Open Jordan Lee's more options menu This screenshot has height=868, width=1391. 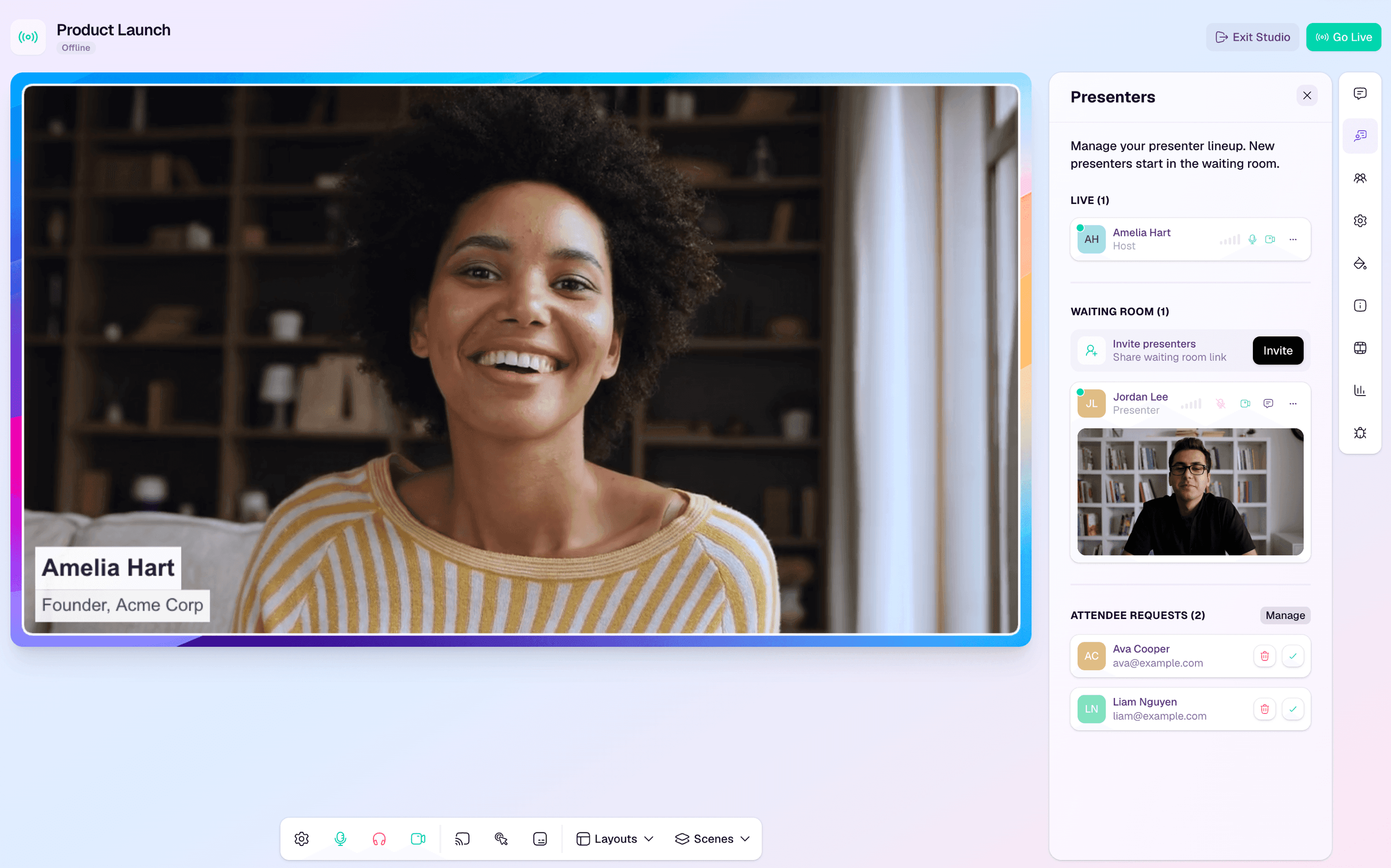(1293, 403)
